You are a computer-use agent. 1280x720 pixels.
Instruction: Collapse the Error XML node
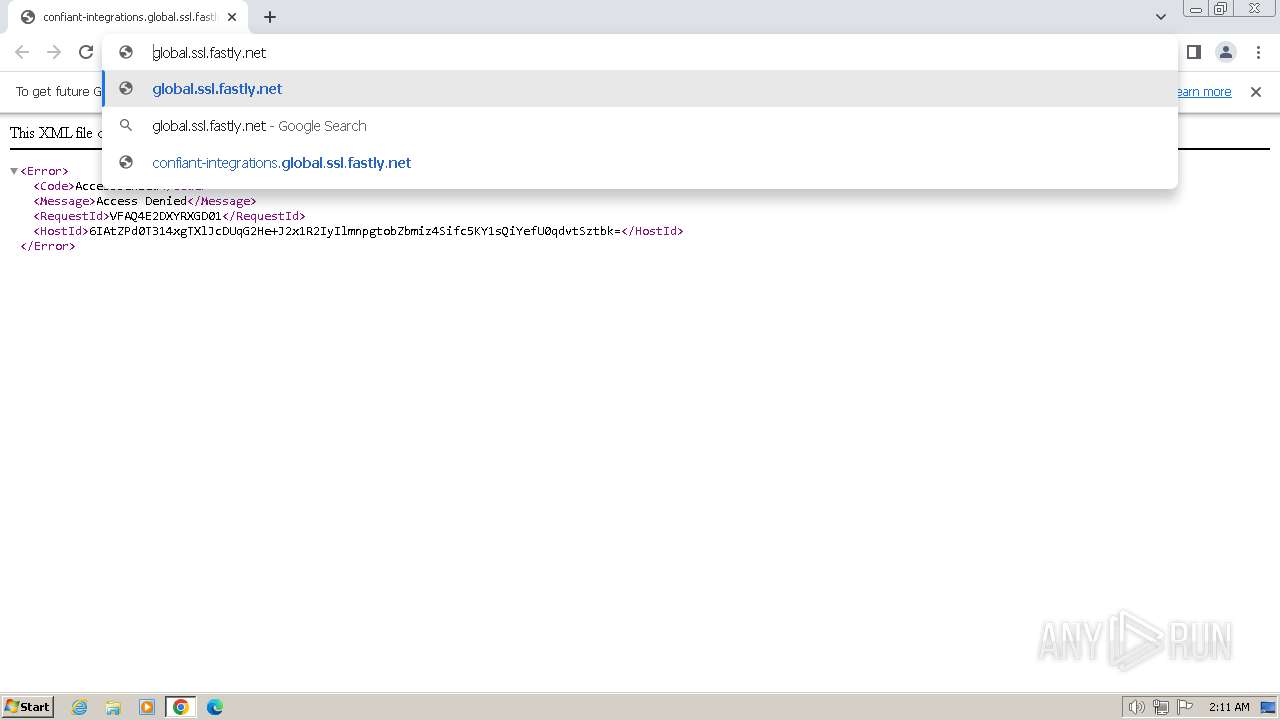tap(14, 171)
